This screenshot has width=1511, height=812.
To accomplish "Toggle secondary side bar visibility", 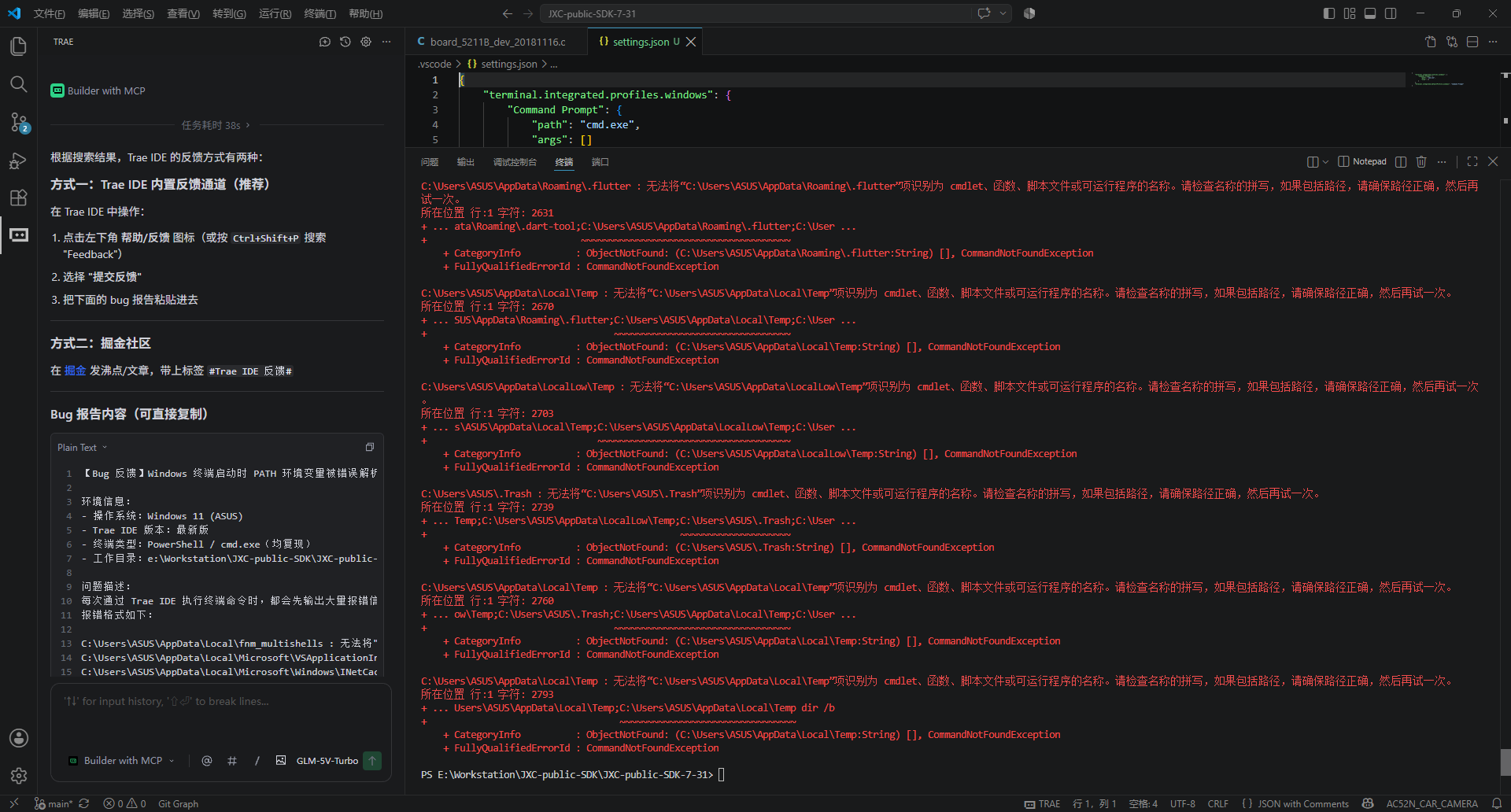I will coord(1391,13).
